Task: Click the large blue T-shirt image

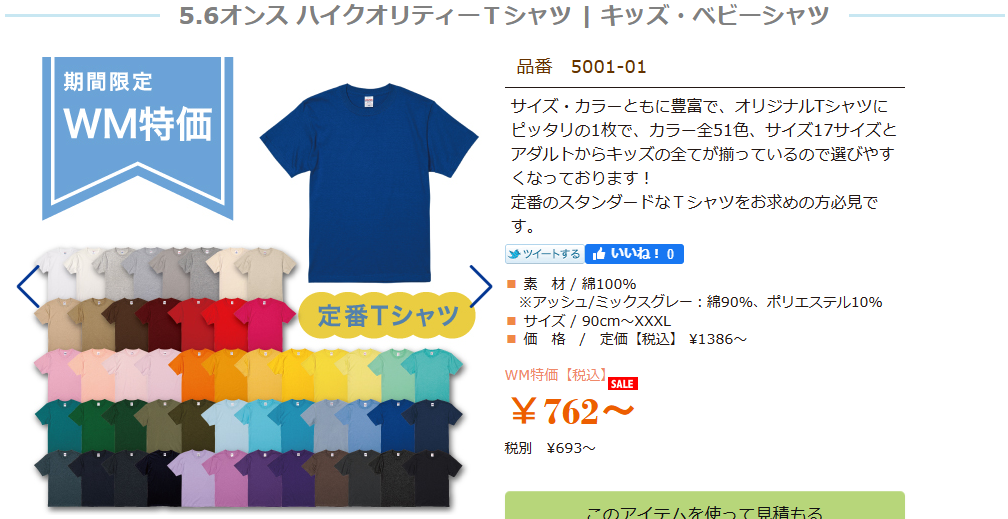Action: click(x=369, y=182)
